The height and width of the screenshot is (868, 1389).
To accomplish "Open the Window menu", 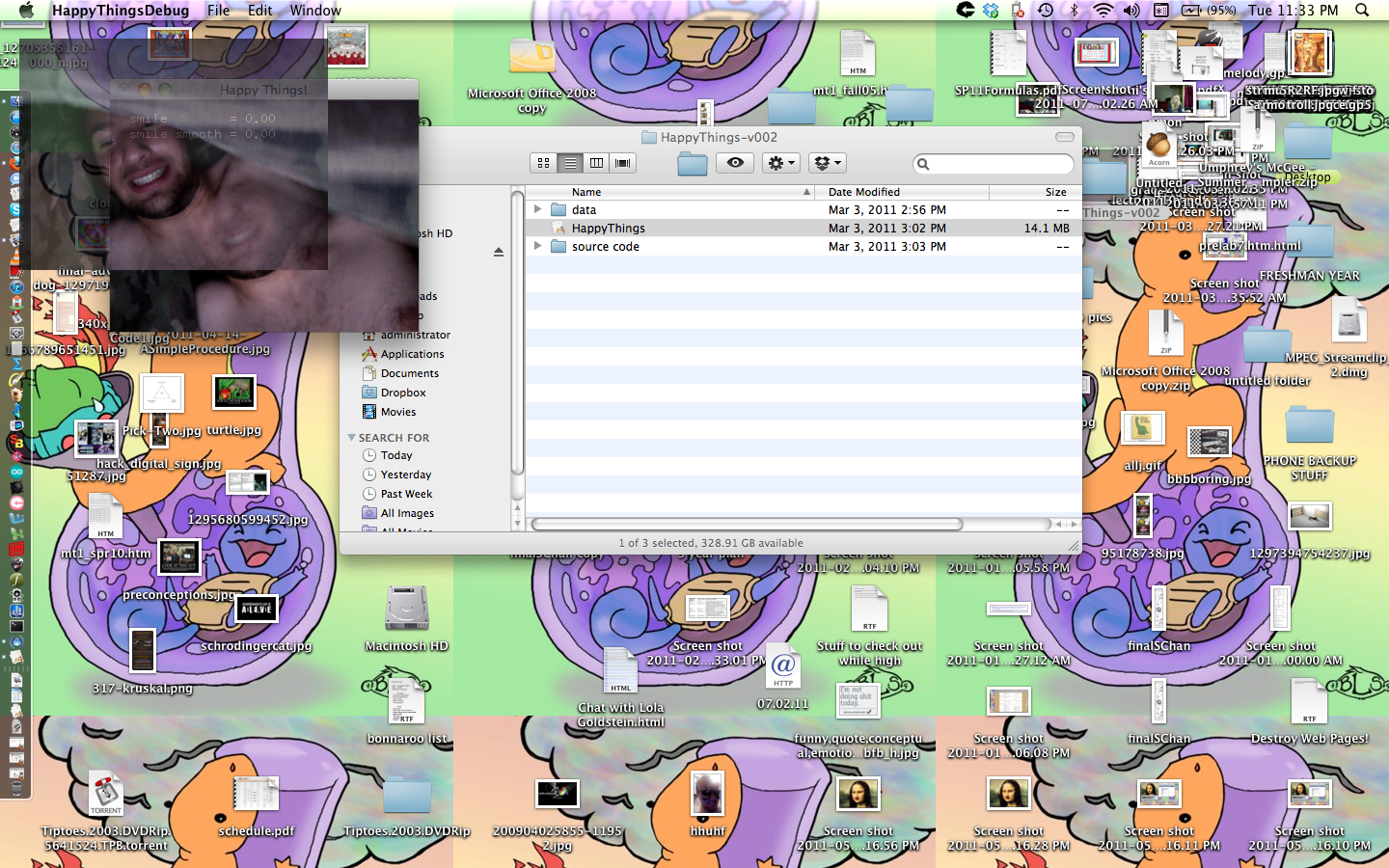I will [x=315, y=10].
